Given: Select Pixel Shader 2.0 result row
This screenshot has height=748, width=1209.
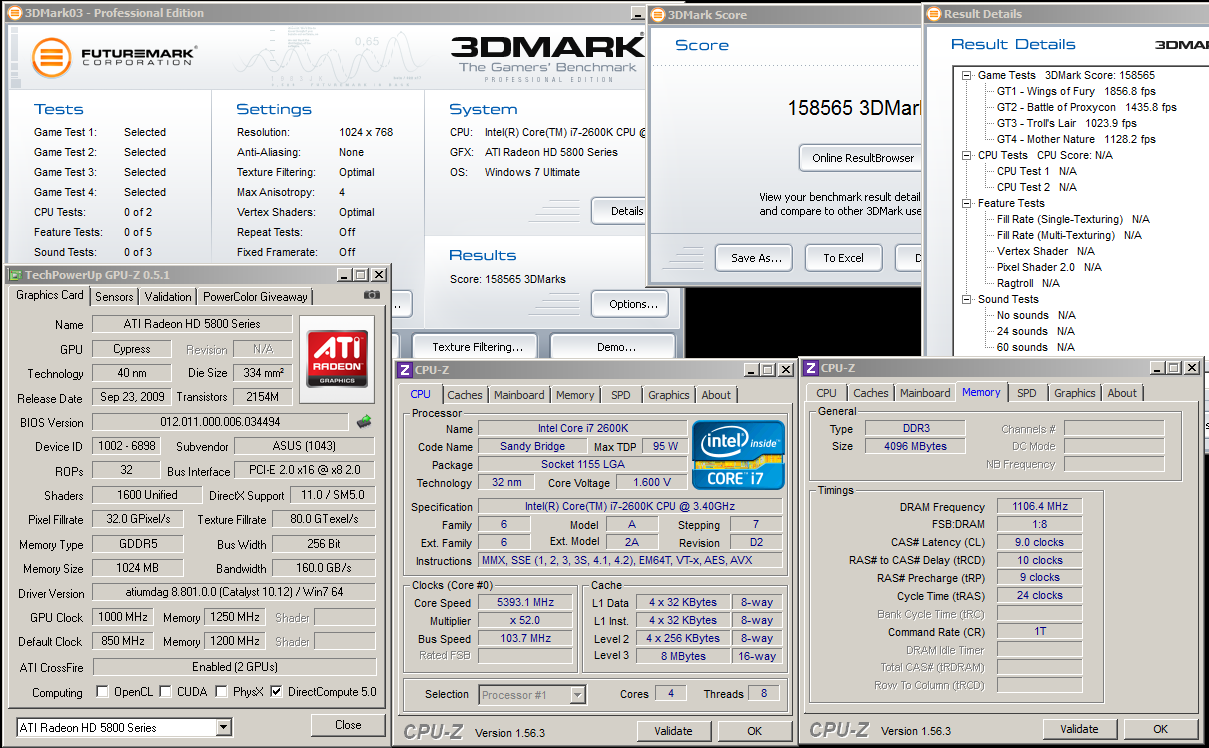Looking at the screenshot, I should point(1049,267).
